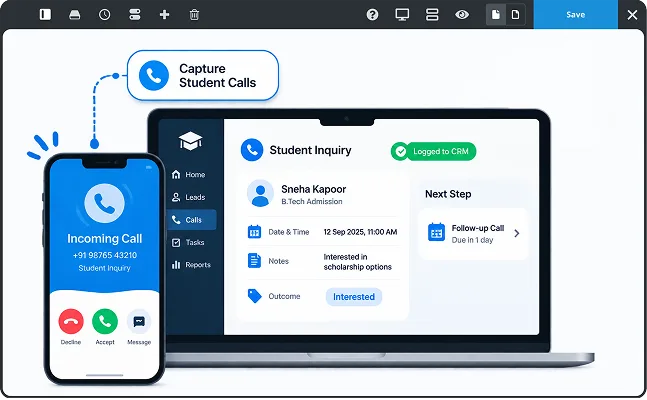Open history via the clock icon
Viewport: 647px width, 400px height.
click(x=104, y=14)
